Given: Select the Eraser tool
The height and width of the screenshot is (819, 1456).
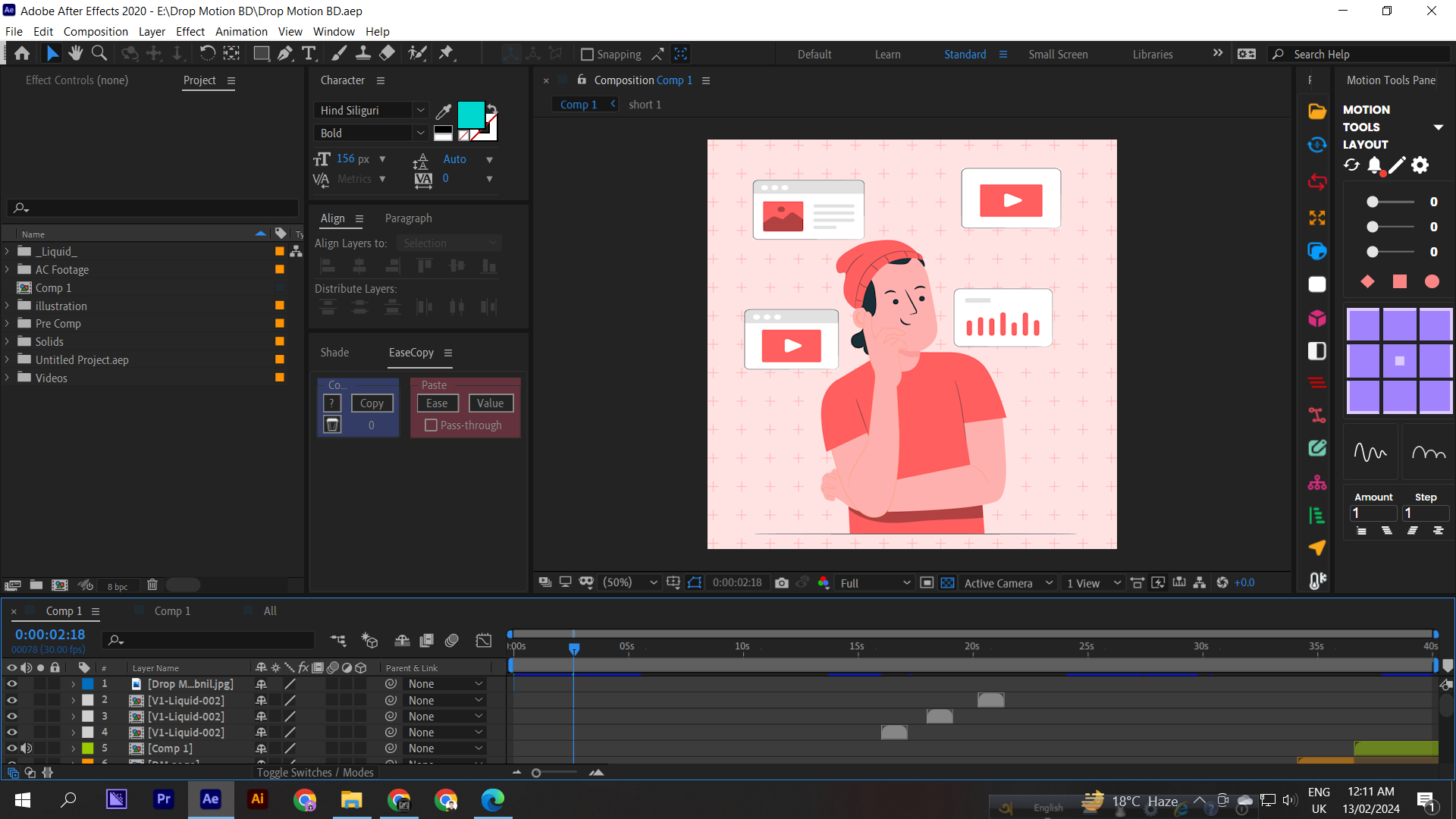Looking at the screenshot, I should tap(387, 53).
